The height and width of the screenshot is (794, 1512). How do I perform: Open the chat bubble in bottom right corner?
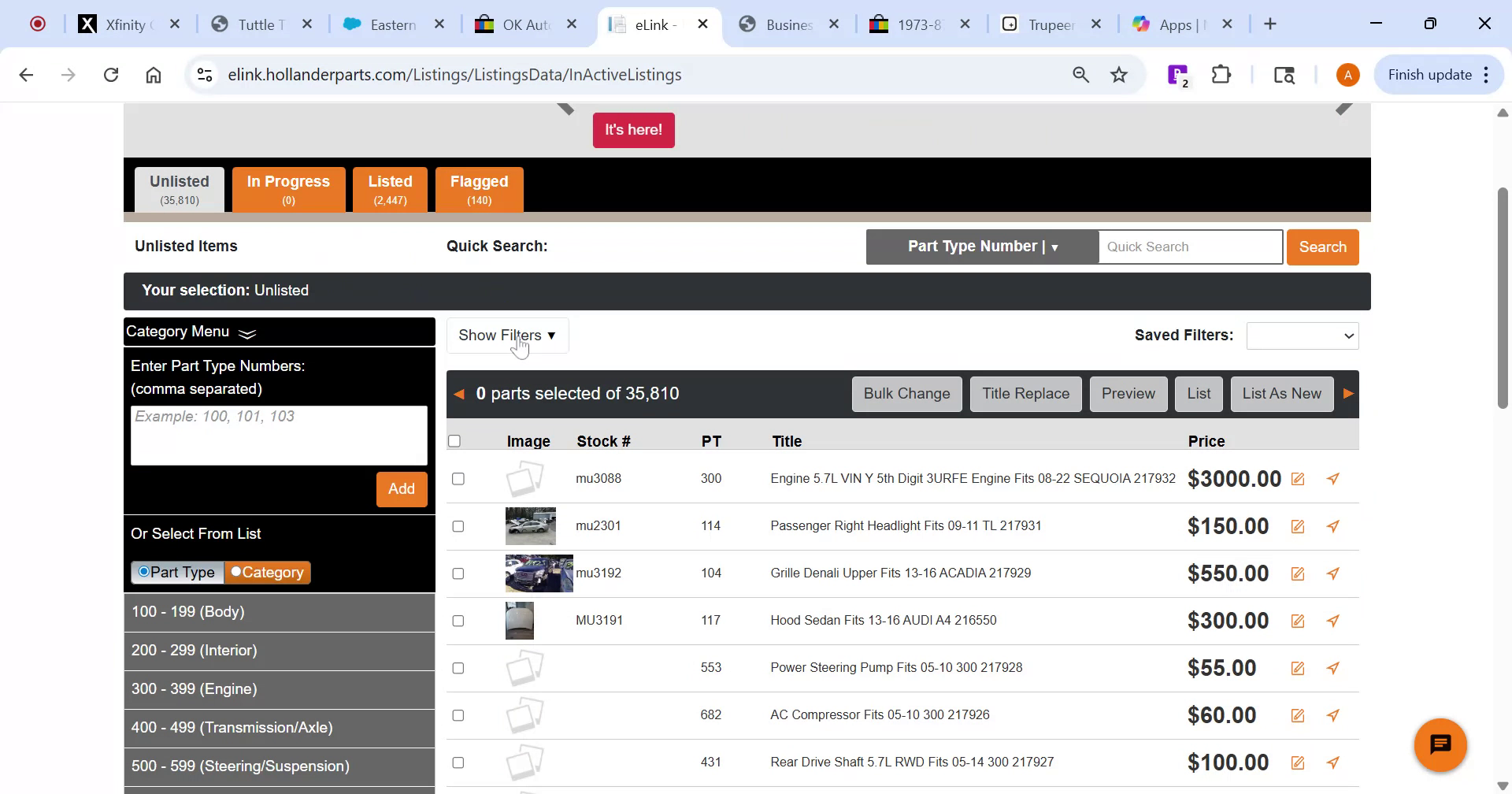1440,744
